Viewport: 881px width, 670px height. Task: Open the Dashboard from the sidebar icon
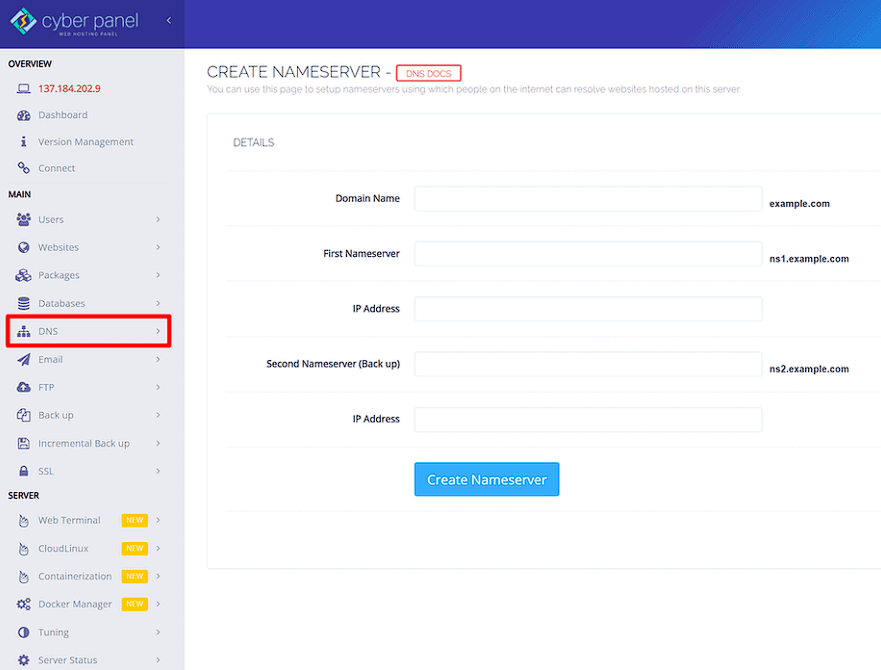(x=22, y=115)
